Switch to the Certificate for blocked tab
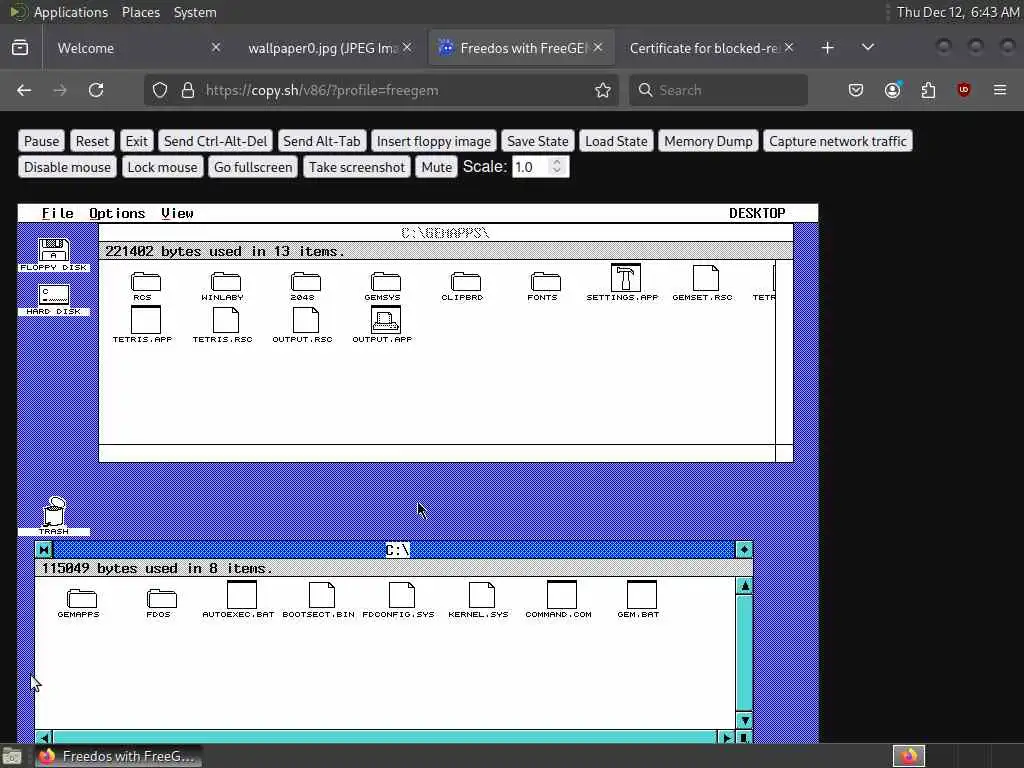This screenshot has width=1024, height=768. (709, 48)
